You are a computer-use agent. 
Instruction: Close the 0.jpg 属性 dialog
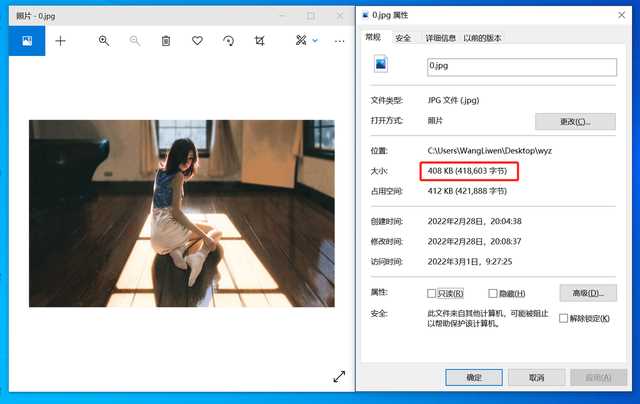622,15
